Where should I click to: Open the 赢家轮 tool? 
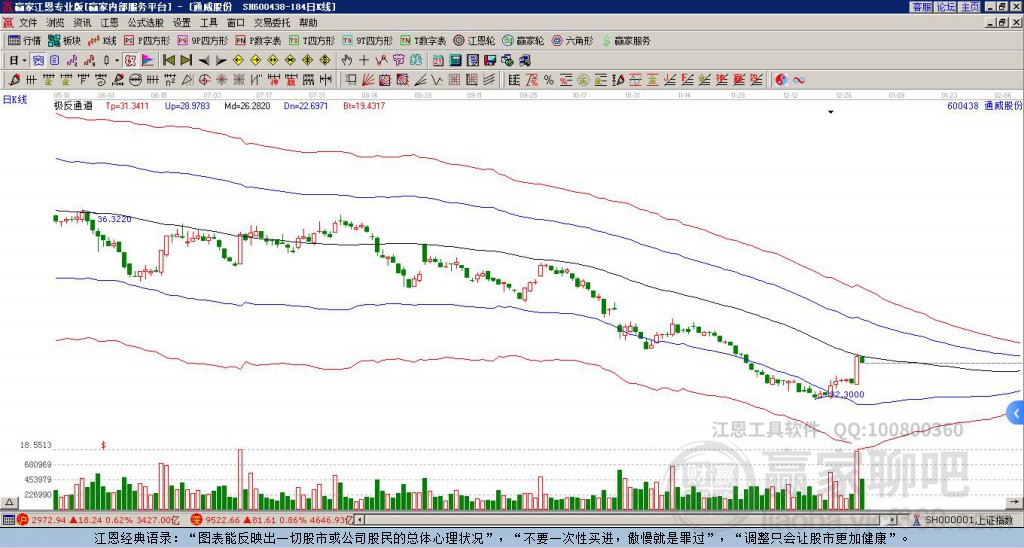pos(523,40)
